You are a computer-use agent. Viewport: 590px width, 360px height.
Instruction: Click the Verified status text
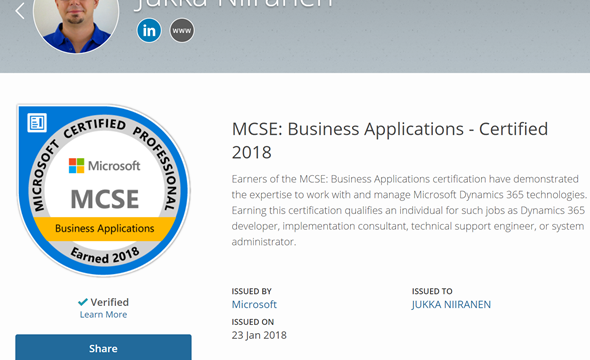(109, 302)
